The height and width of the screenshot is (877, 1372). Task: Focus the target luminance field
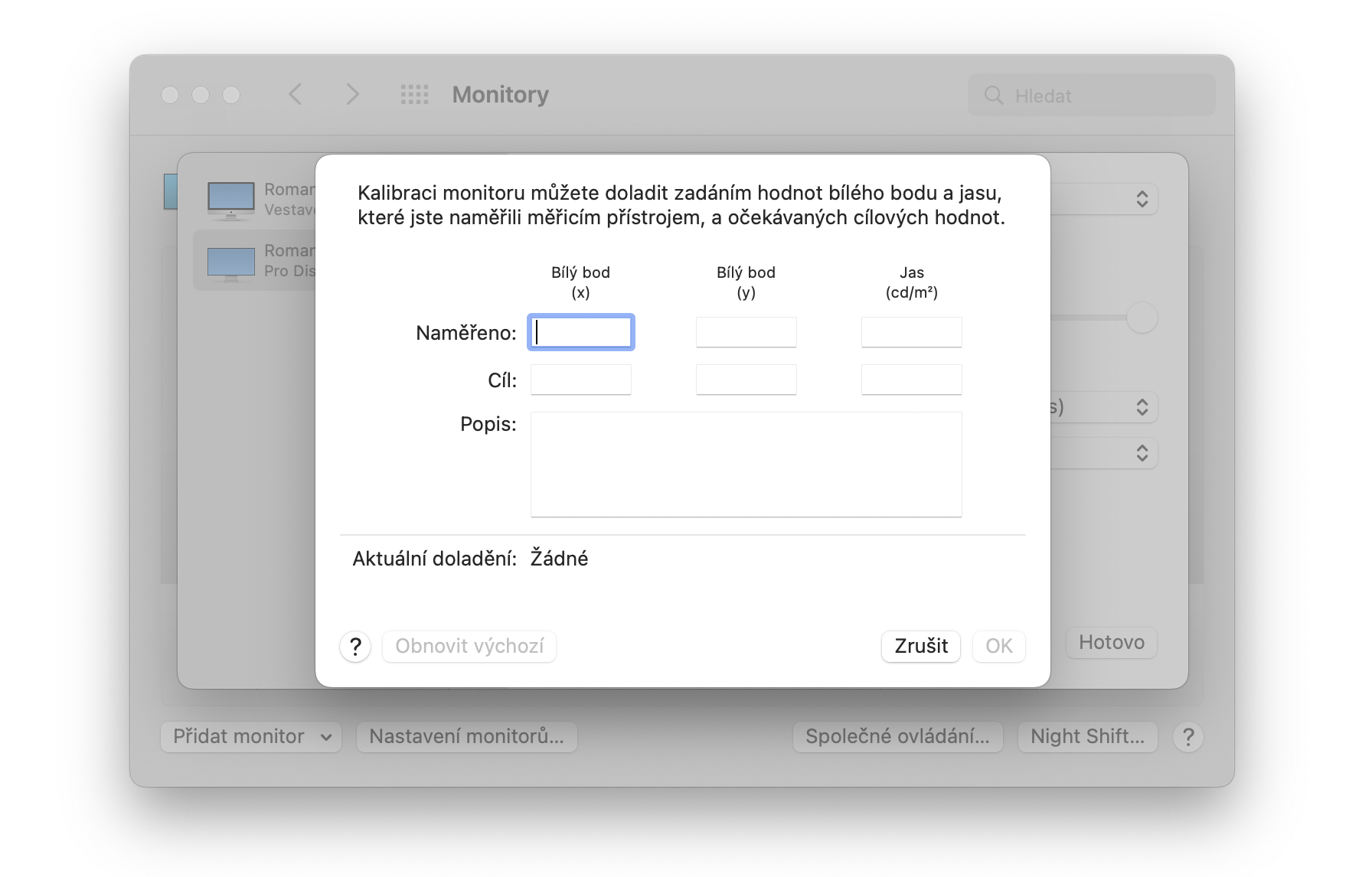(x=912, y=380)
